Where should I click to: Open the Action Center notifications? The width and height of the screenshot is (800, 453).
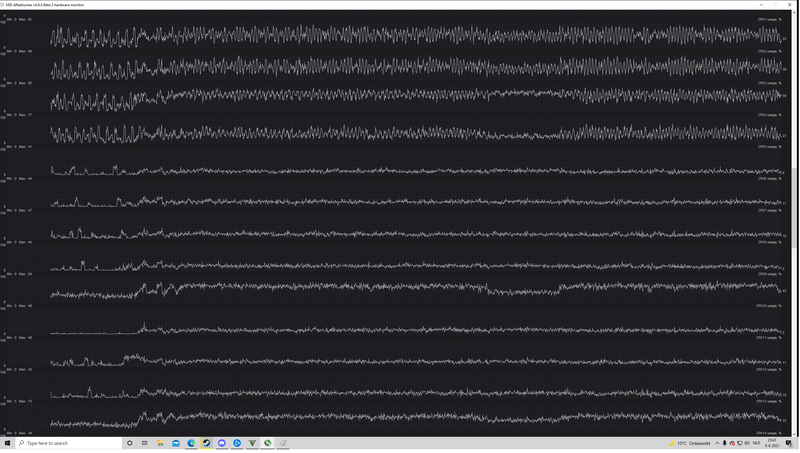789,443
